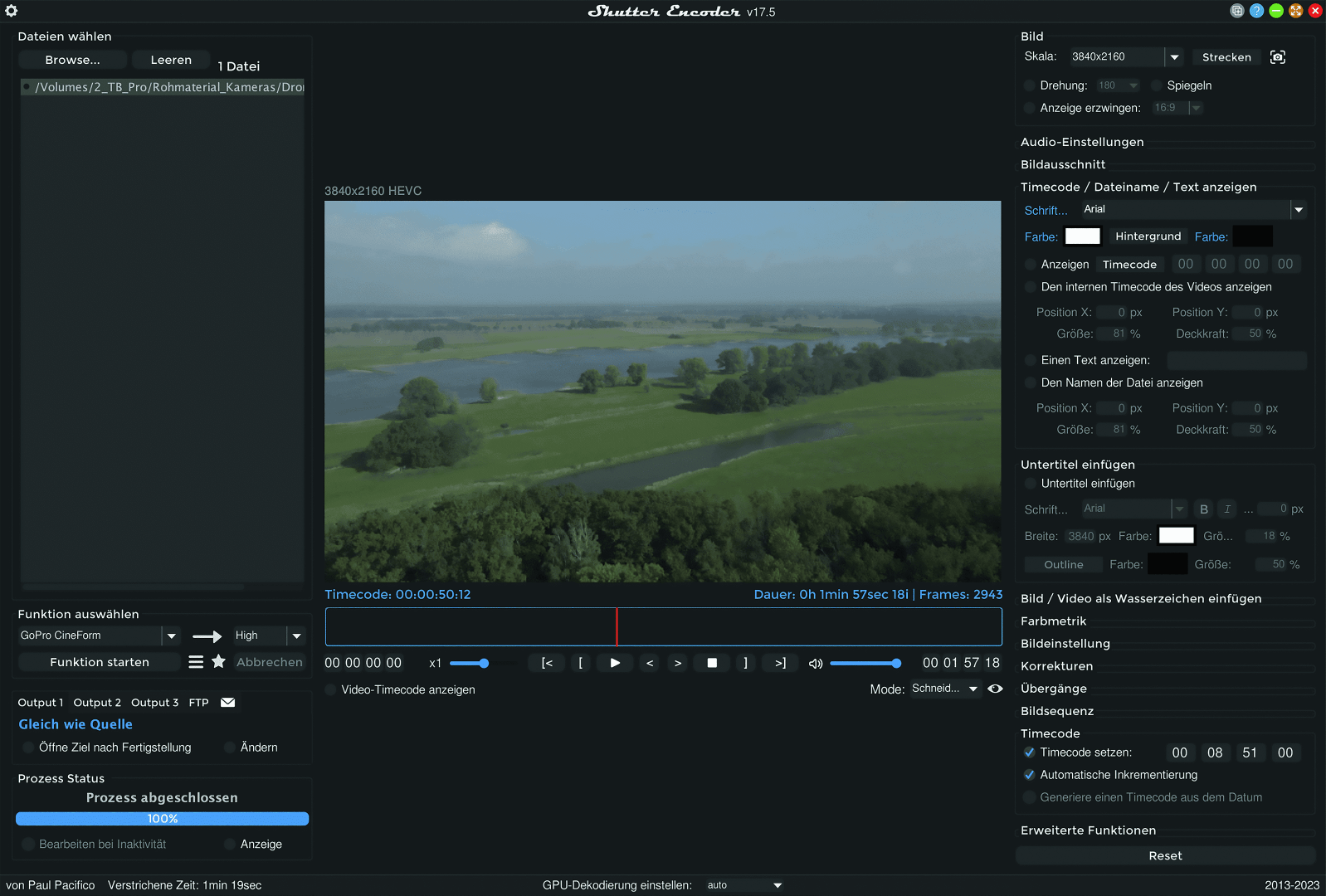
Task: Open the Skala 3840x2160 dropdown
Action: (1174, 57)
